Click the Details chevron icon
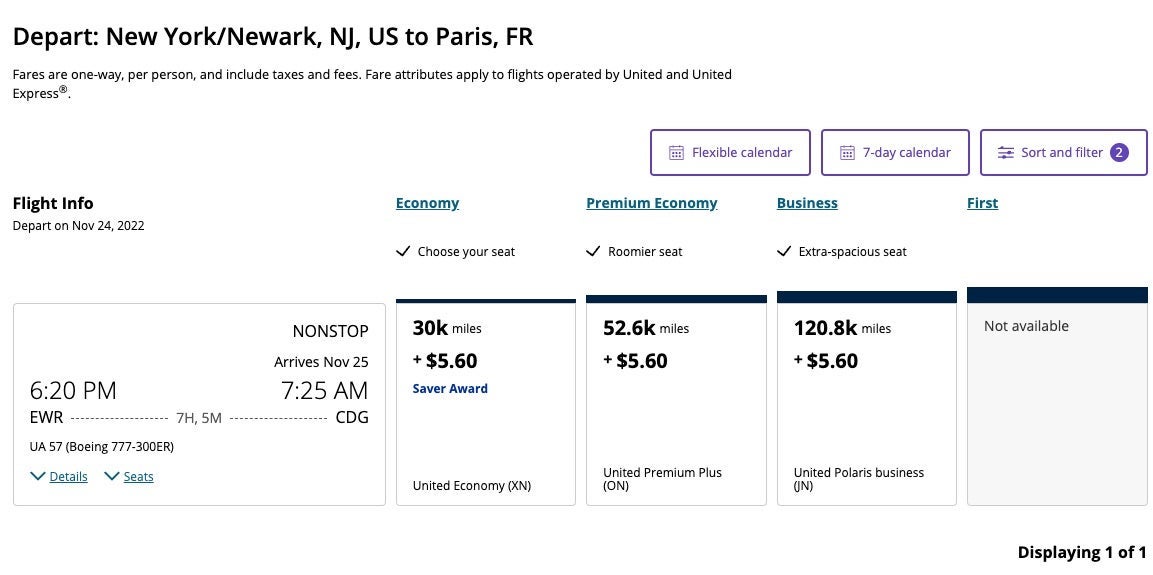 pyautogui.click(x=38, y=477)
